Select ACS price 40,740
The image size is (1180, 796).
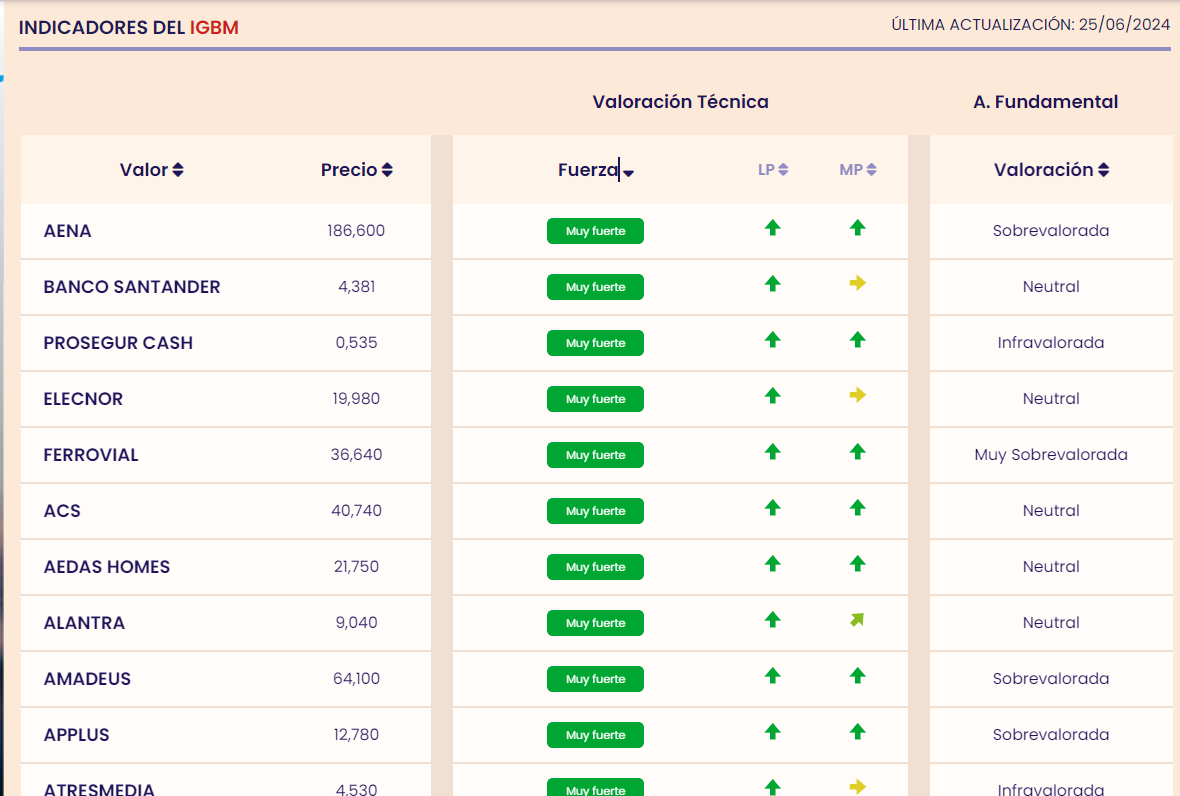tap(357, 512)
